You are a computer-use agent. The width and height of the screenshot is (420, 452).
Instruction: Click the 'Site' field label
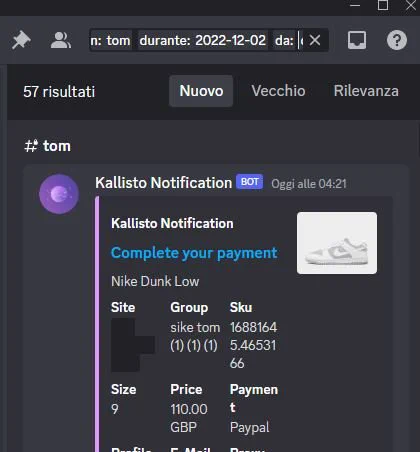point(123,307)
